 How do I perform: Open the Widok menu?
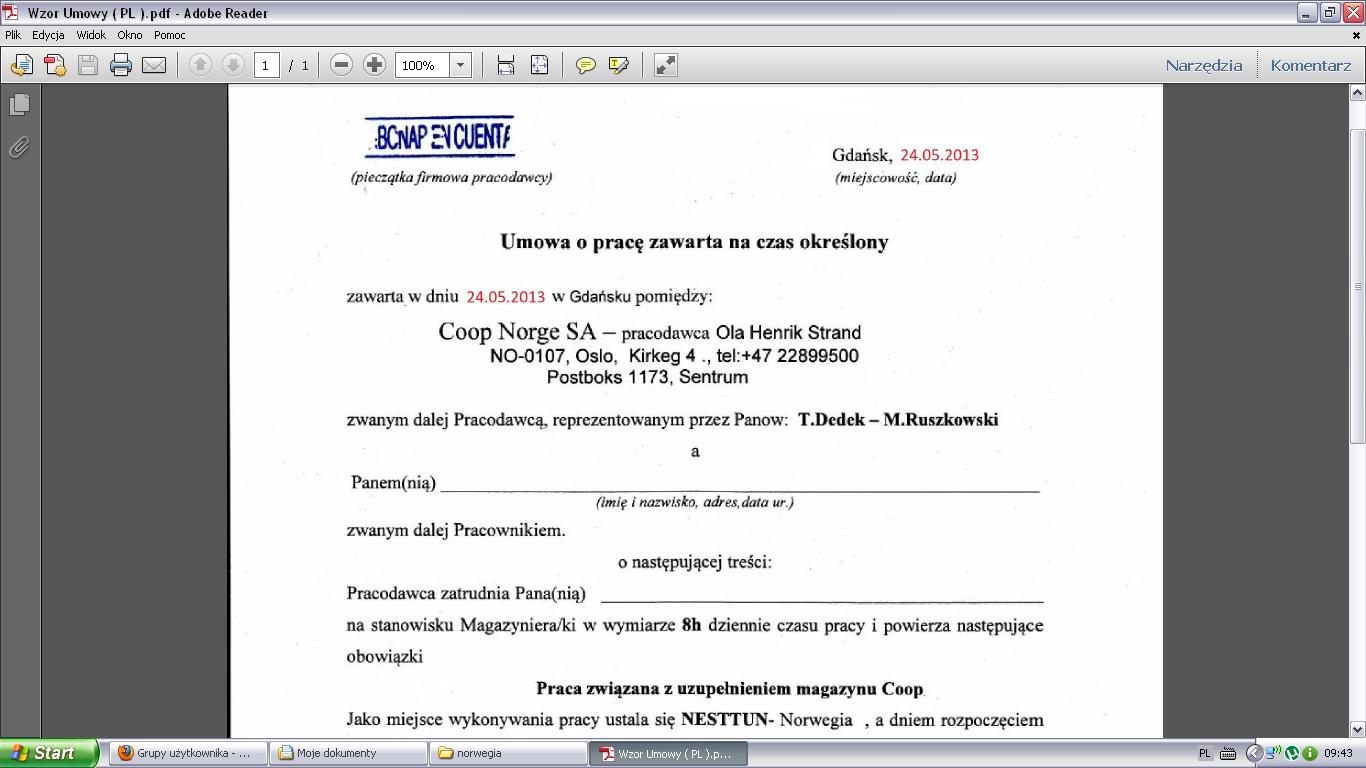91,35
